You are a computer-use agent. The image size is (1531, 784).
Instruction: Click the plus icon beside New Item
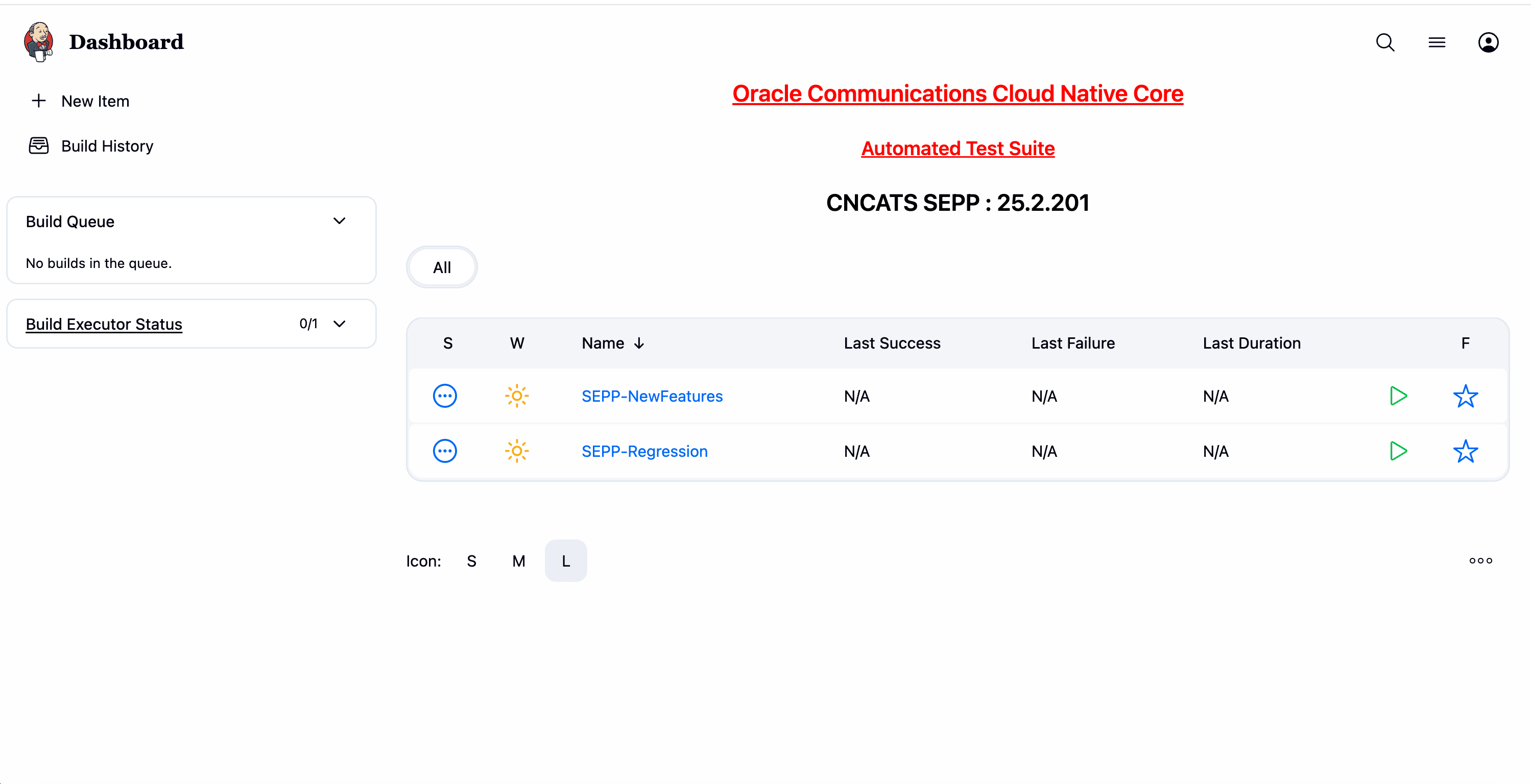pyautogui.click(x=39, y=101)
